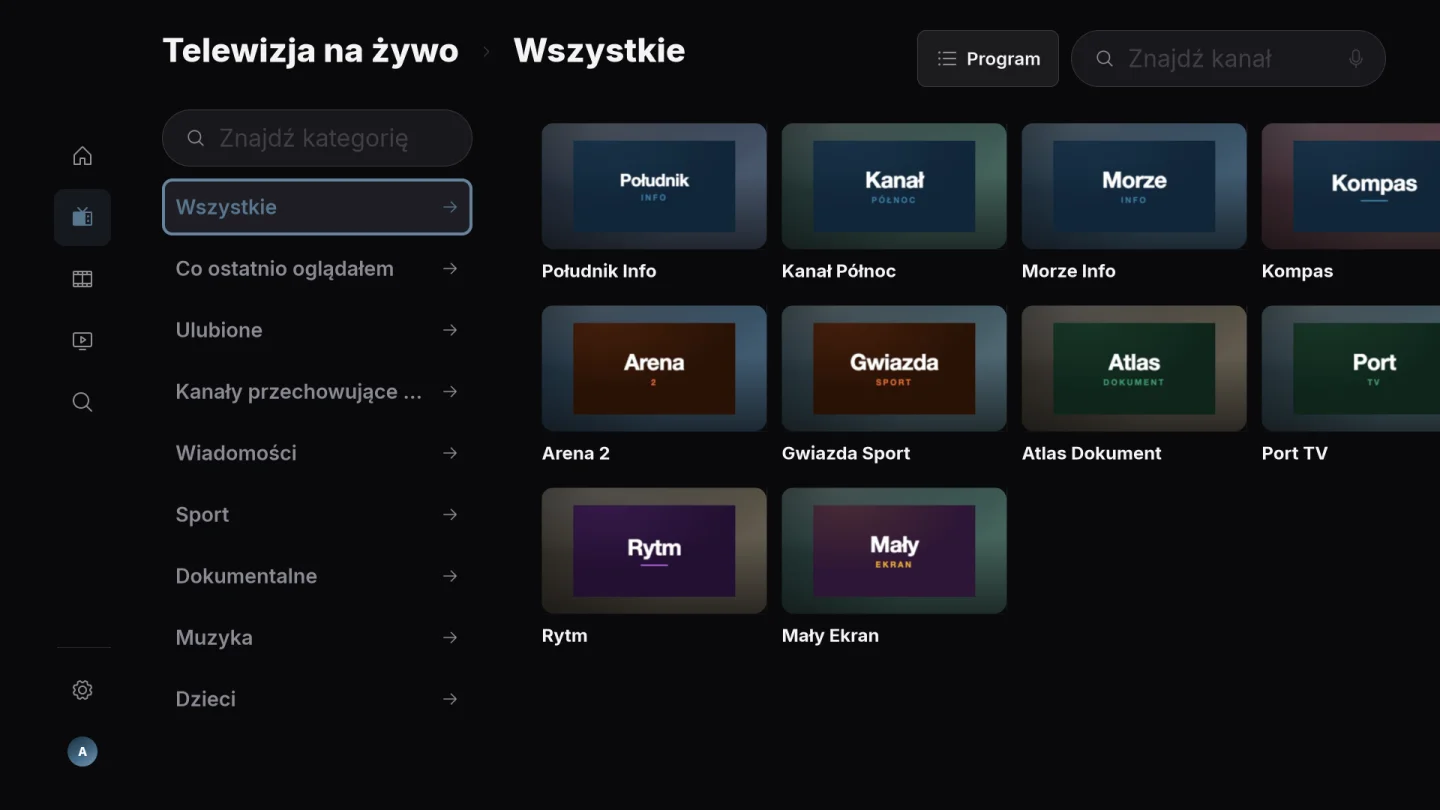Click the microphone voice search icon
1440x810 pixels.
coord(1356,59)
